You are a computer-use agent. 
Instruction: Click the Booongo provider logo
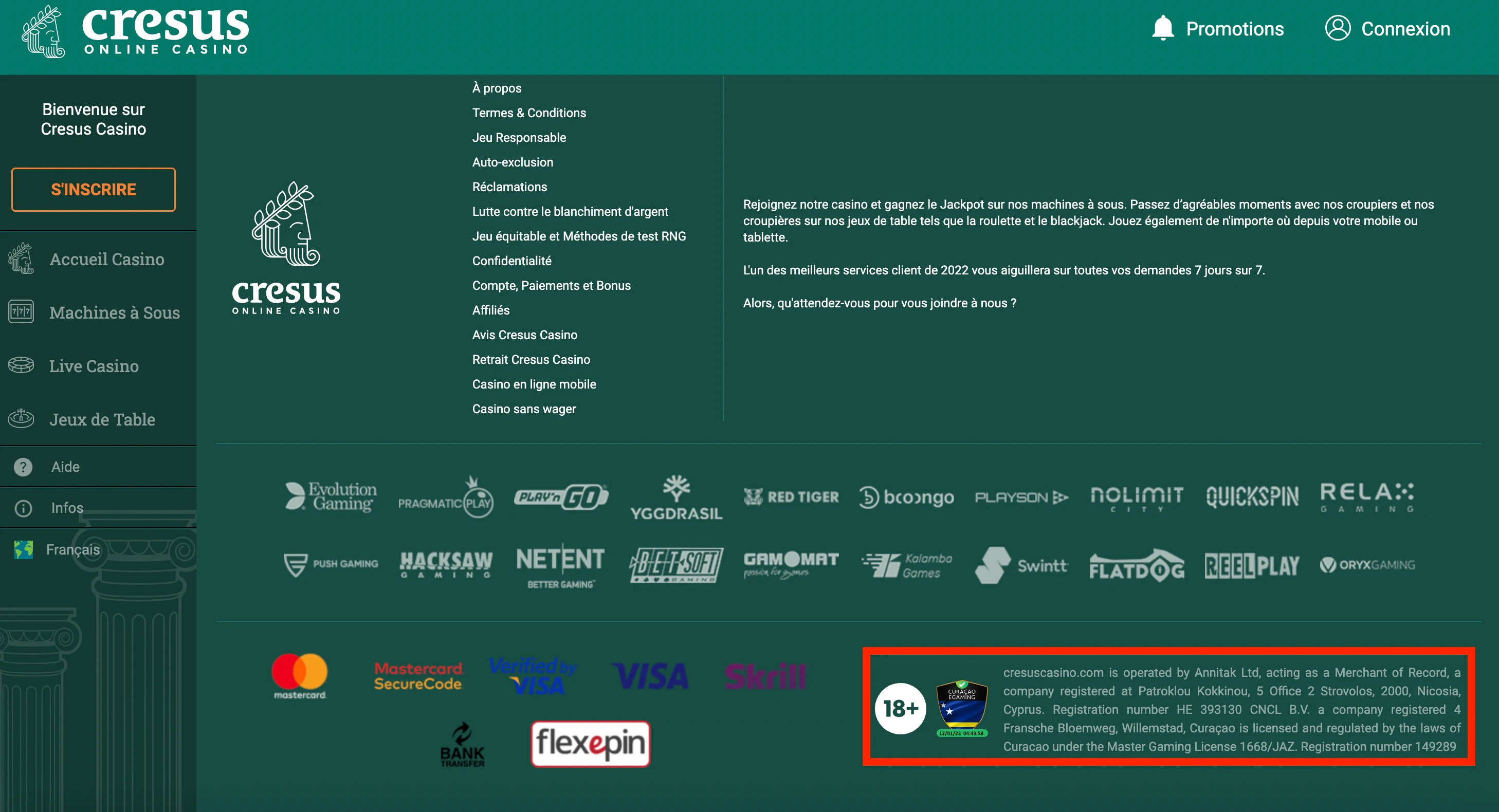[x=907, y=497]
